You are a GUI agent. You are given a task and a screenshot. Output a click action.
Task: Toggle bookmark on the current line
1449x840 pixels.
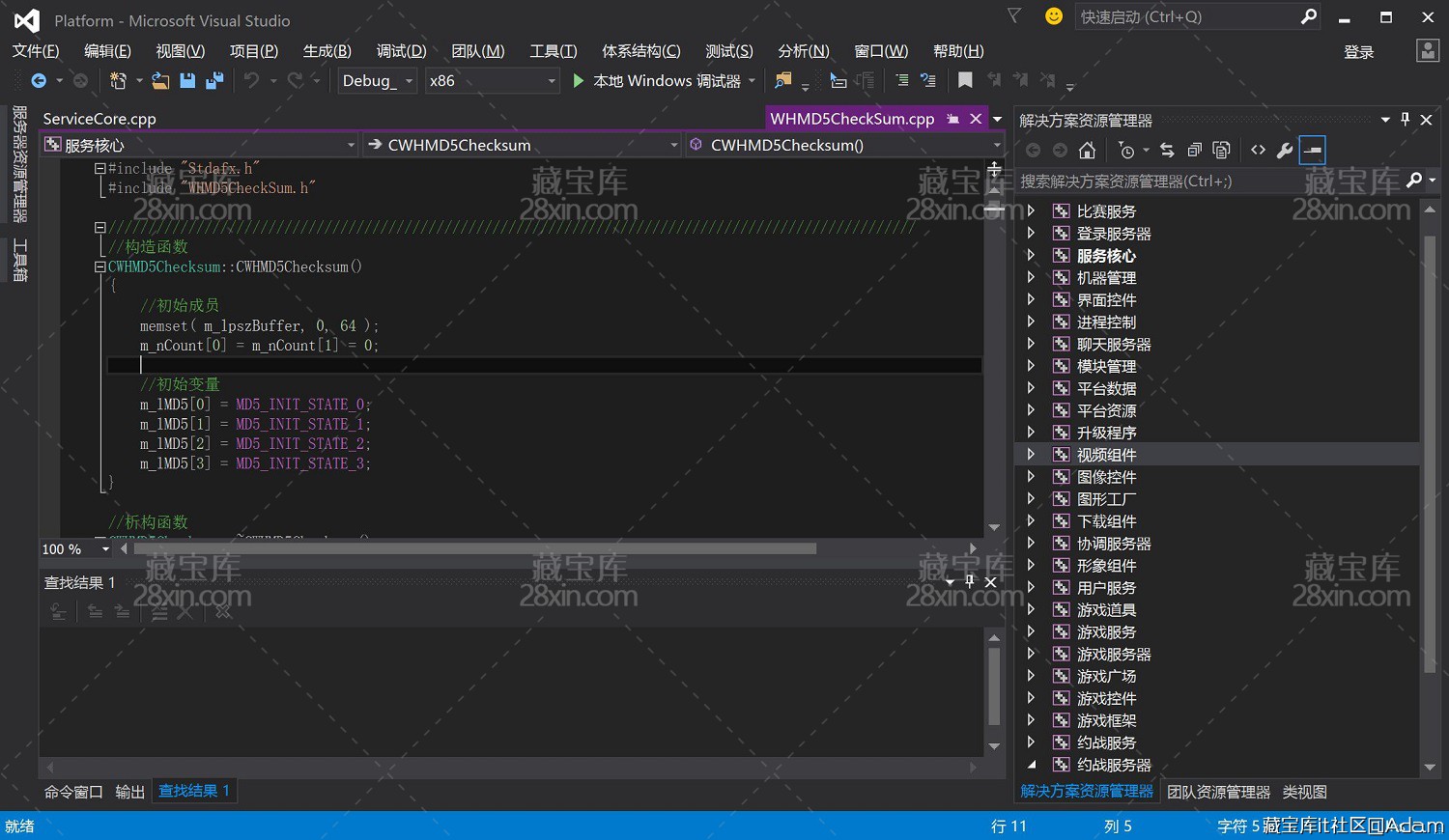coord(965,81)
